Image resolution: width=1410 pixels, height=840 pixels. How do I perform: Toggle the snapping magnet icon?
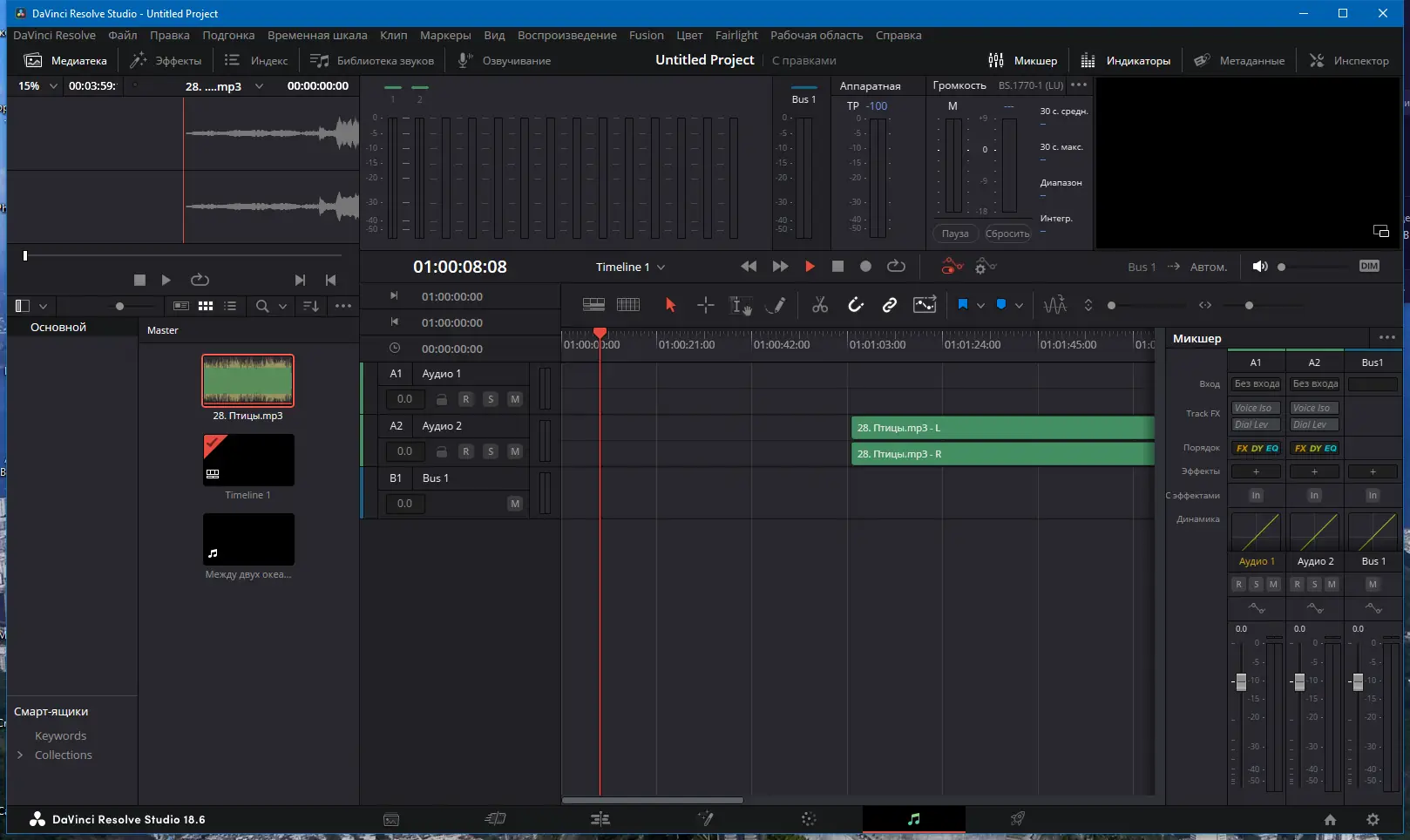pos(855,305)
